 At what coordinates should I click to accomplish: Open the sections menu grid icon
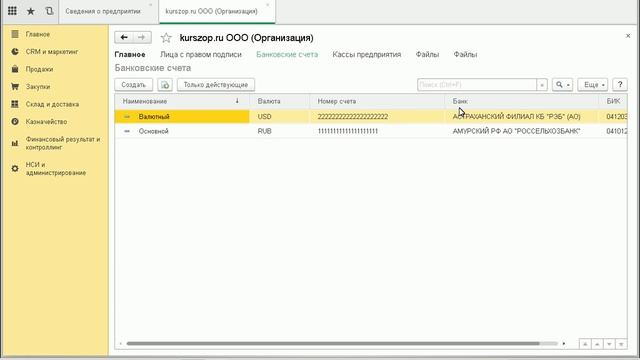(x=12, y=11)
